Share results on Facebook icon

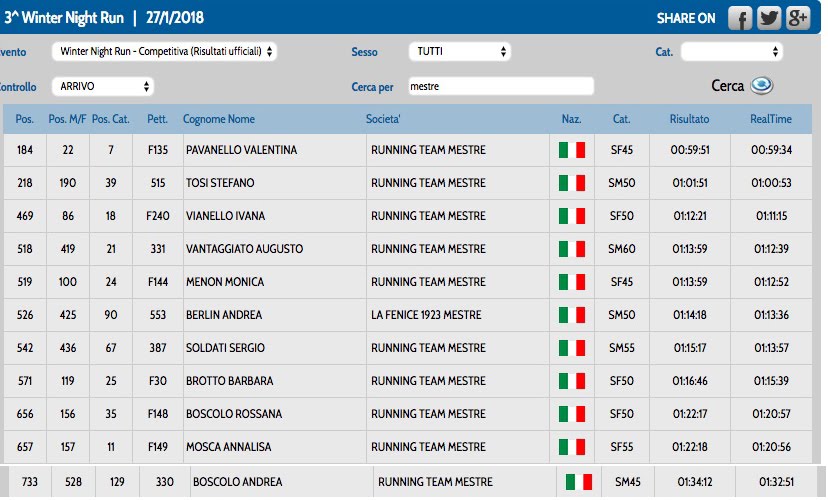click(x=740, y=18)
